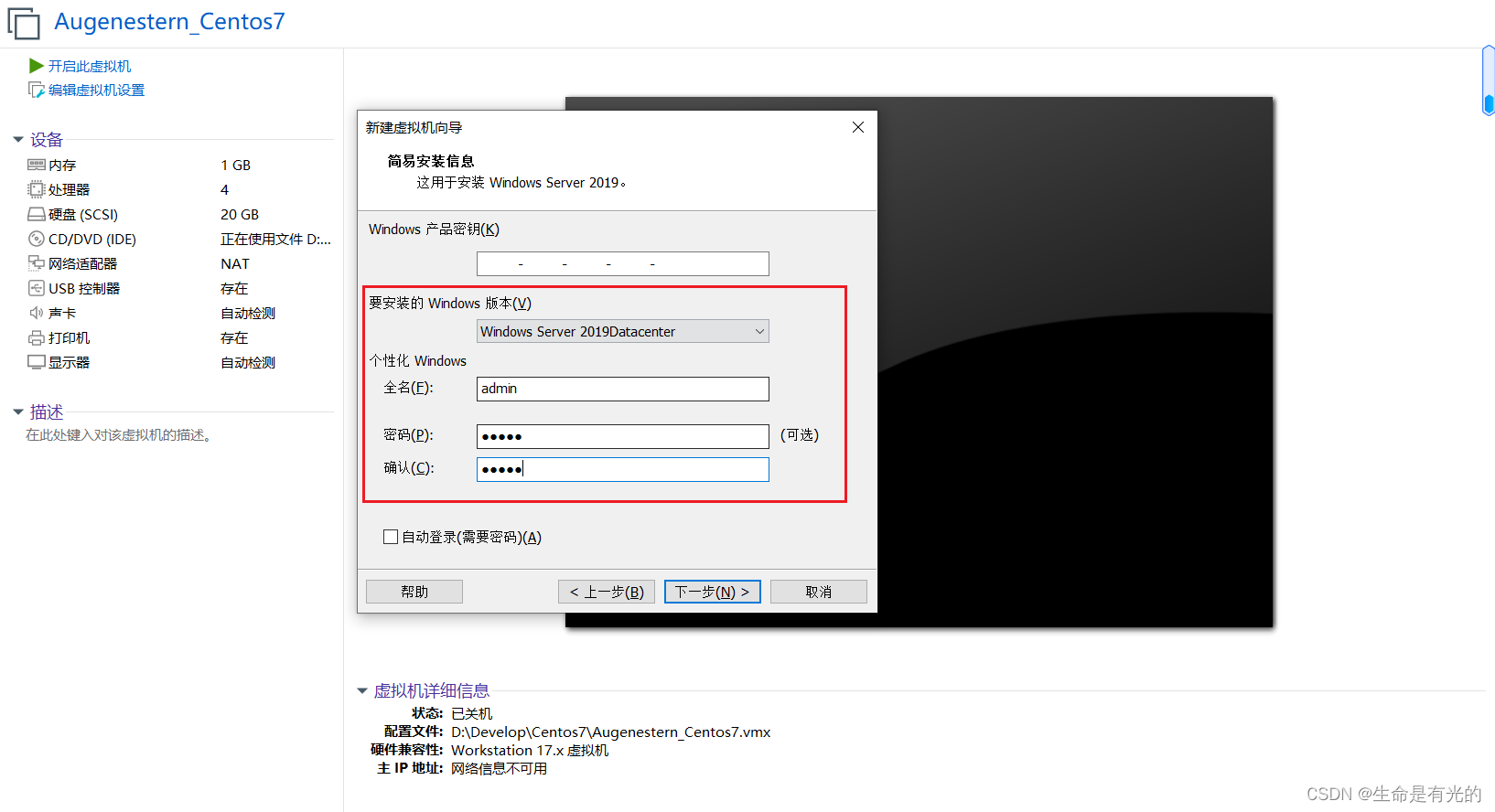Select the display monitor icon
This screenshot has height=812, width=1495.
[x=37, y=362]
